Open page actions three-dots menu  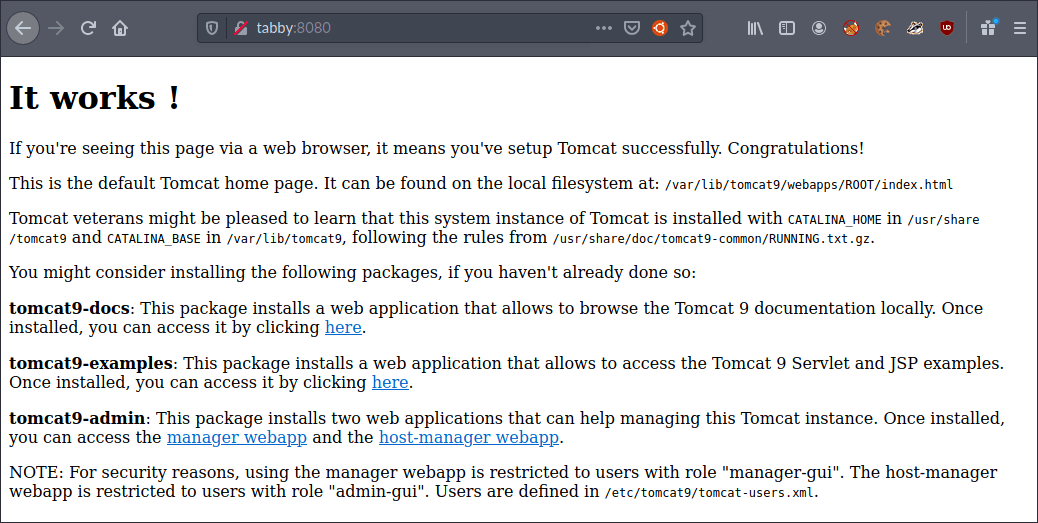tap(604, 28)
